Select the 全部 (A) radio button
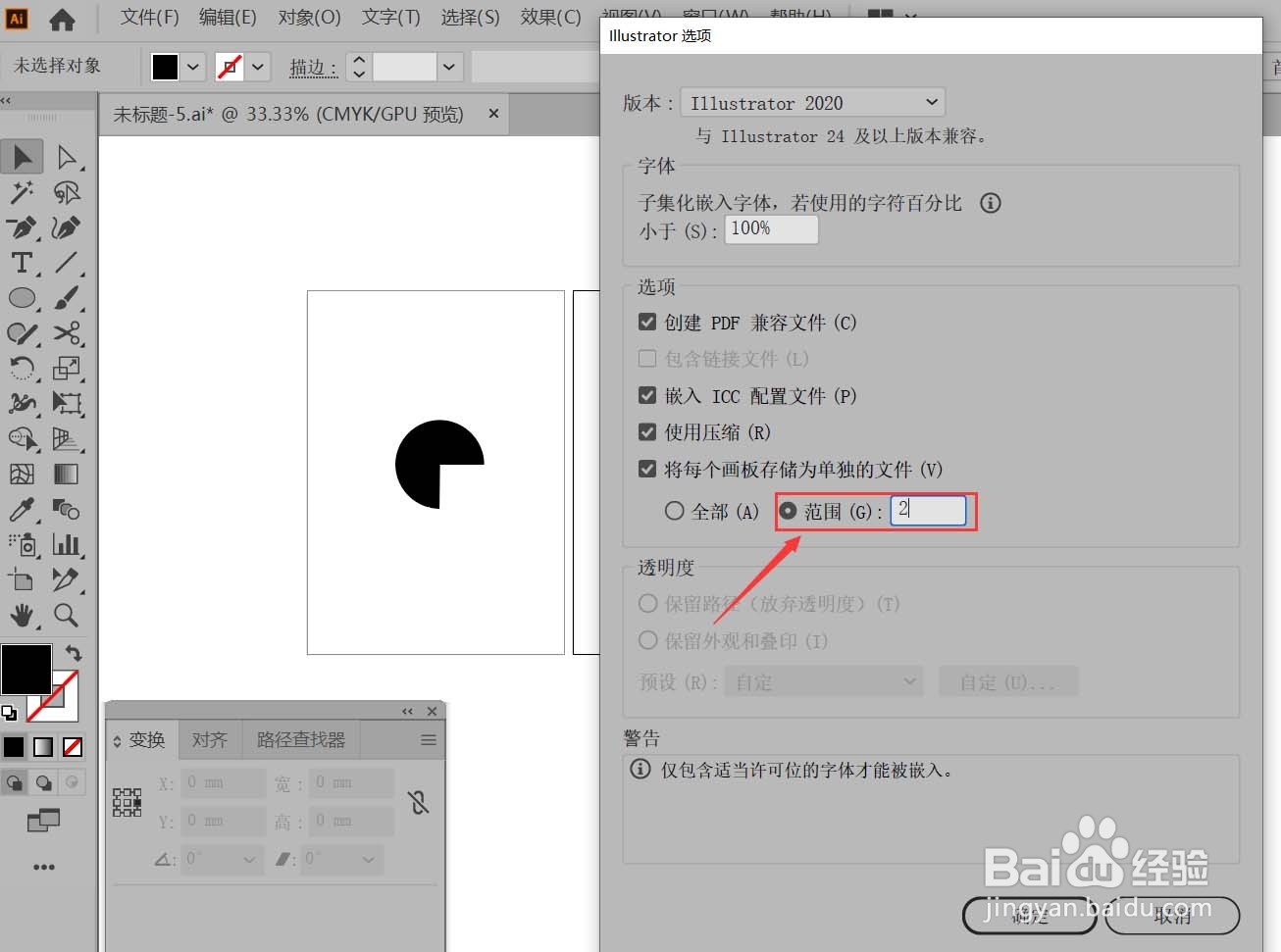 click(674, 511)
